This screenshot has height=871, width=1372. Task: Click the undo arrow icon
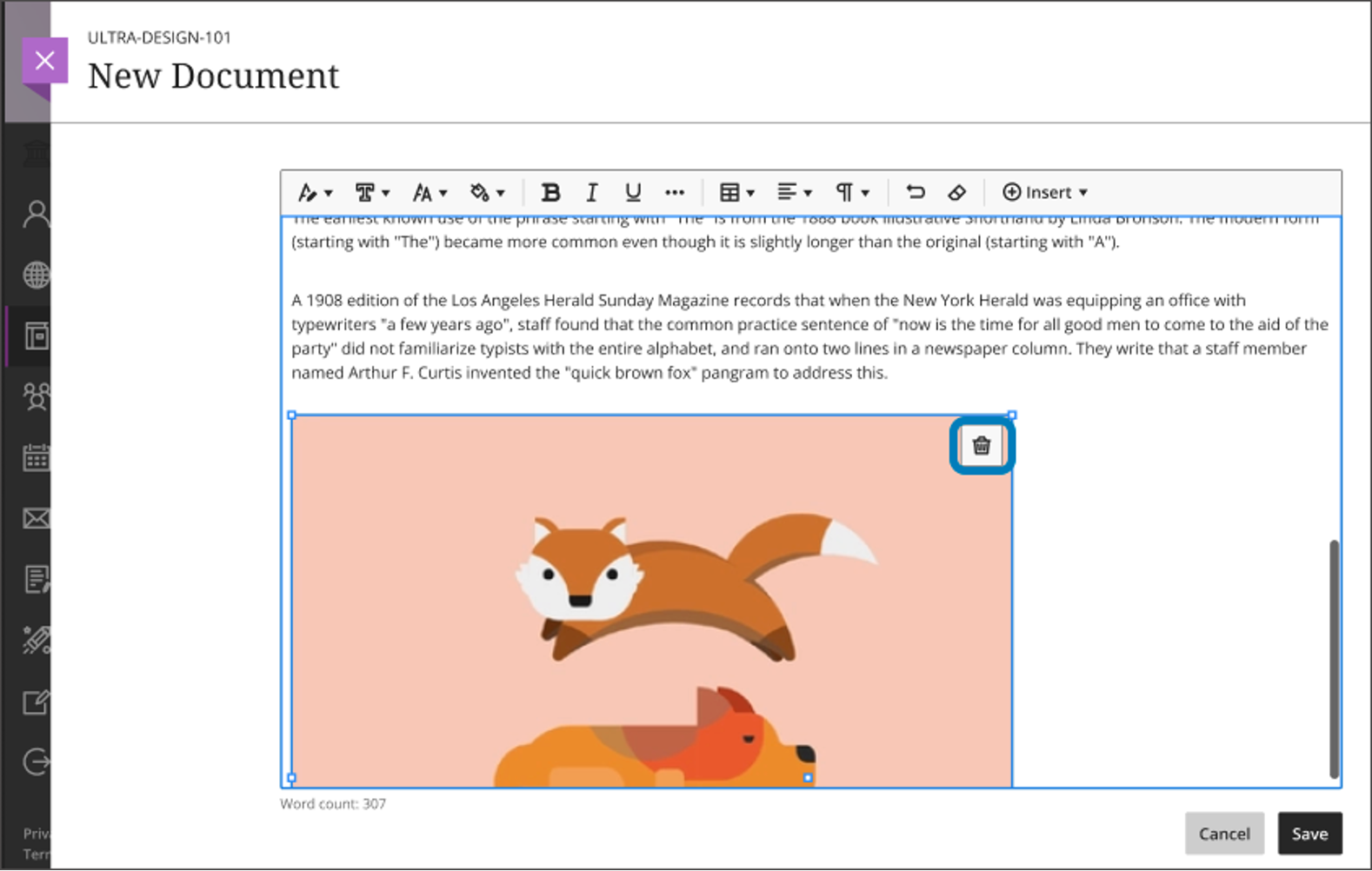(915, 192)
